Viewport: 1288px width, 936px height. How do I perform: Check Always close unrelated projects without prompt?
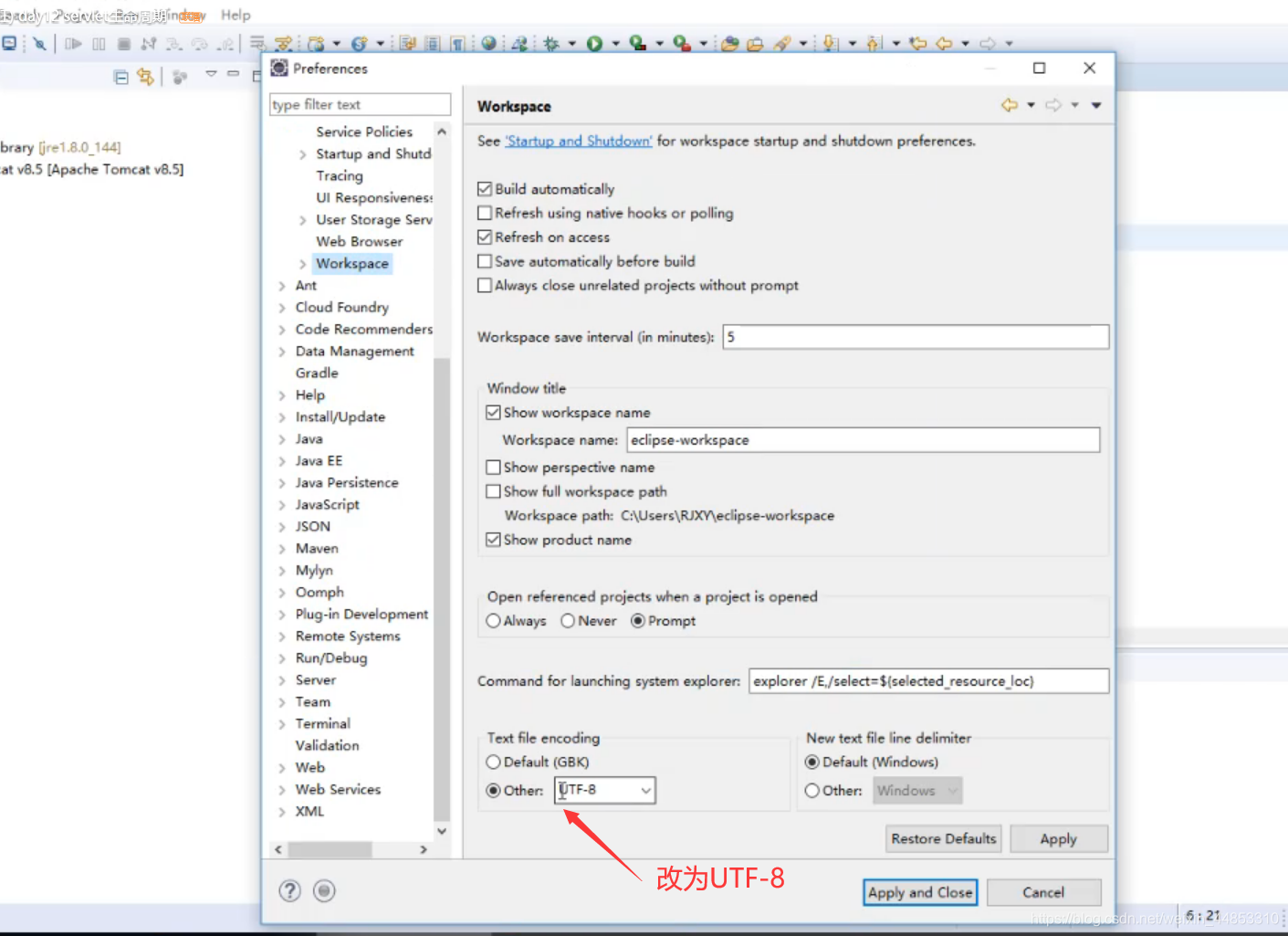tap(485, 286)
